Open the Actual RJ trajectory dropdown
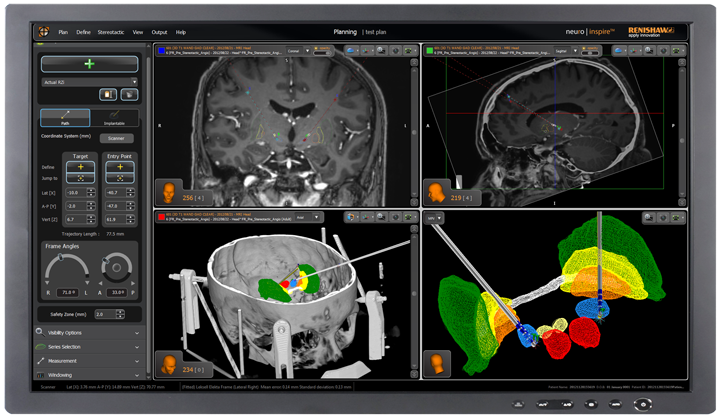Screen dimensions: 720x417 coord(90,82)
